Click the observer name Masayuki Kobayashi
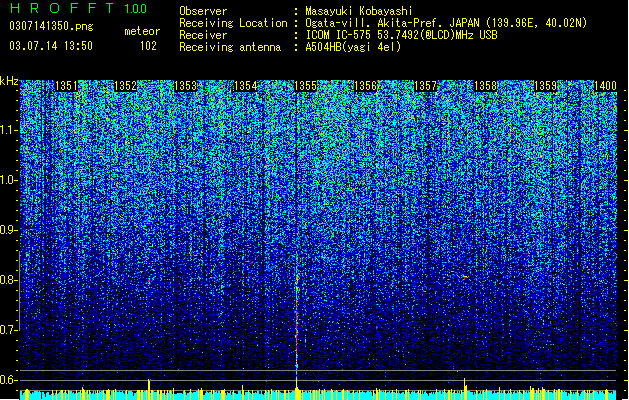 359,11
